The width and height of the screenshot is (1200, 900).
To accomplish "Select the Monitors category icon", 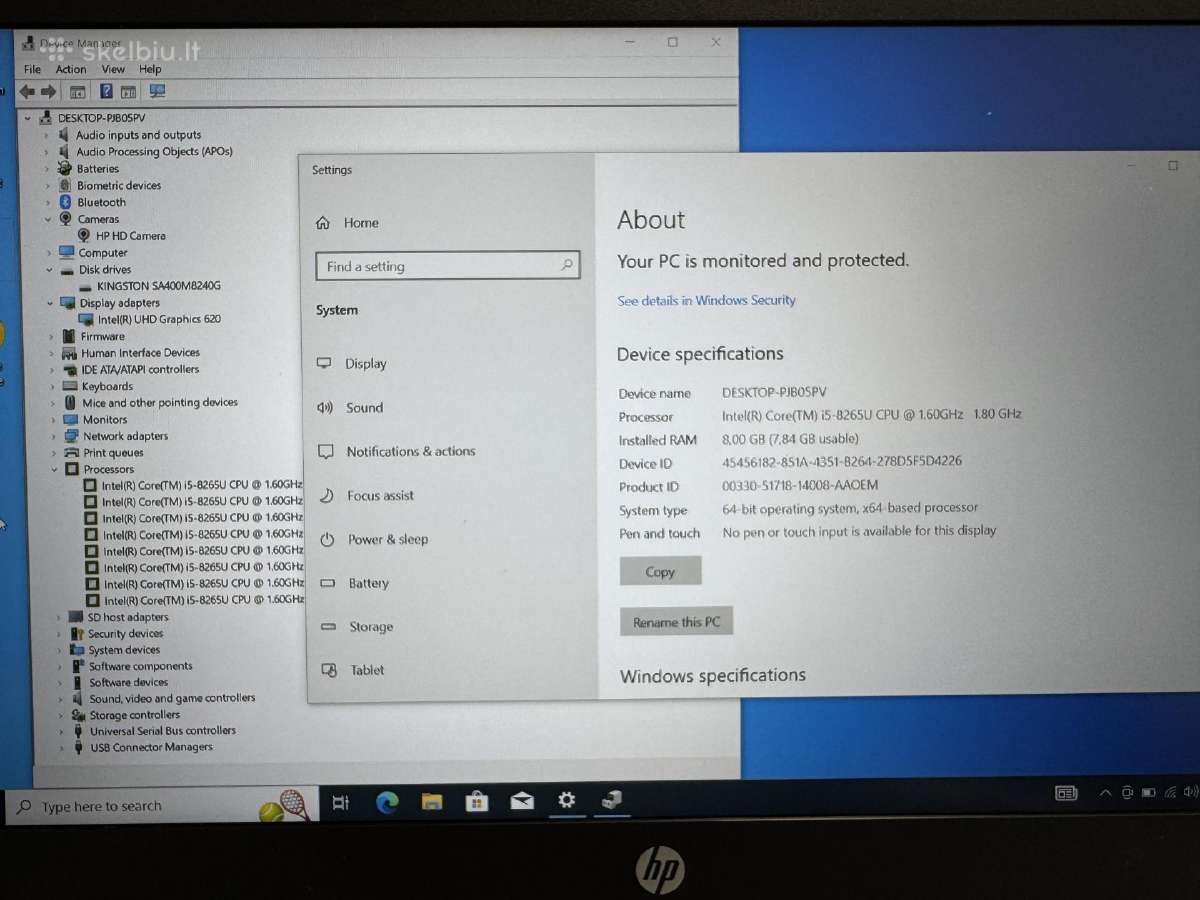I will (x=71, y=420).
